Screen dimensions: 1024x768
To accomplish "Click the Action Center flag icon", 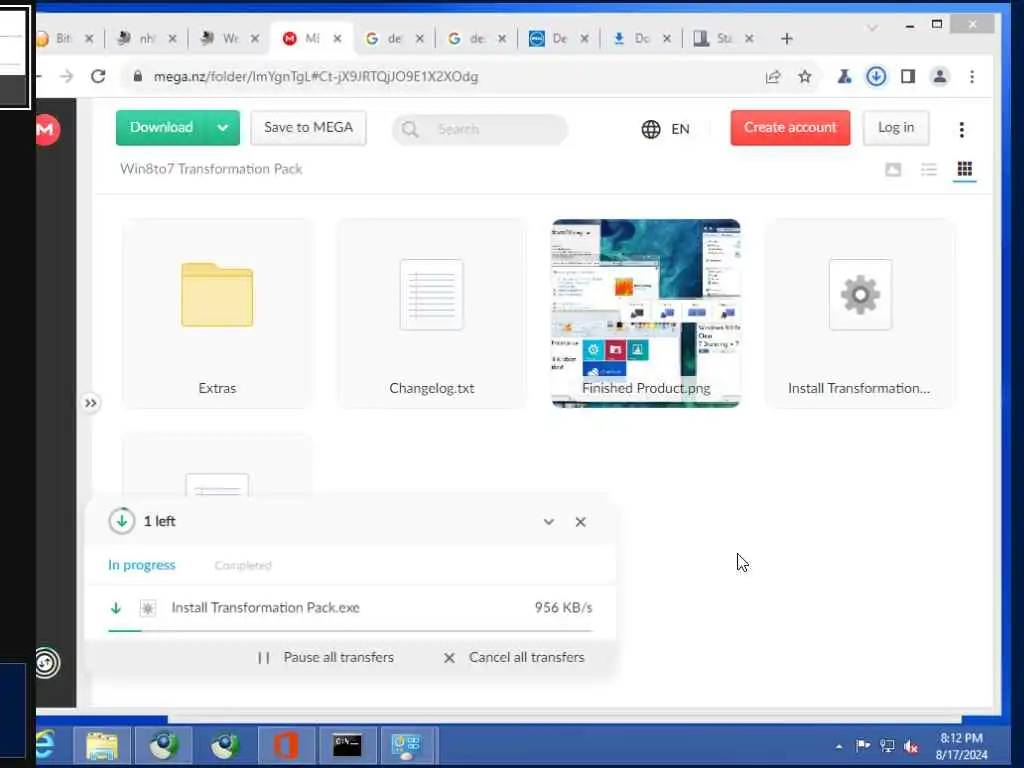I will click(863, 746).
